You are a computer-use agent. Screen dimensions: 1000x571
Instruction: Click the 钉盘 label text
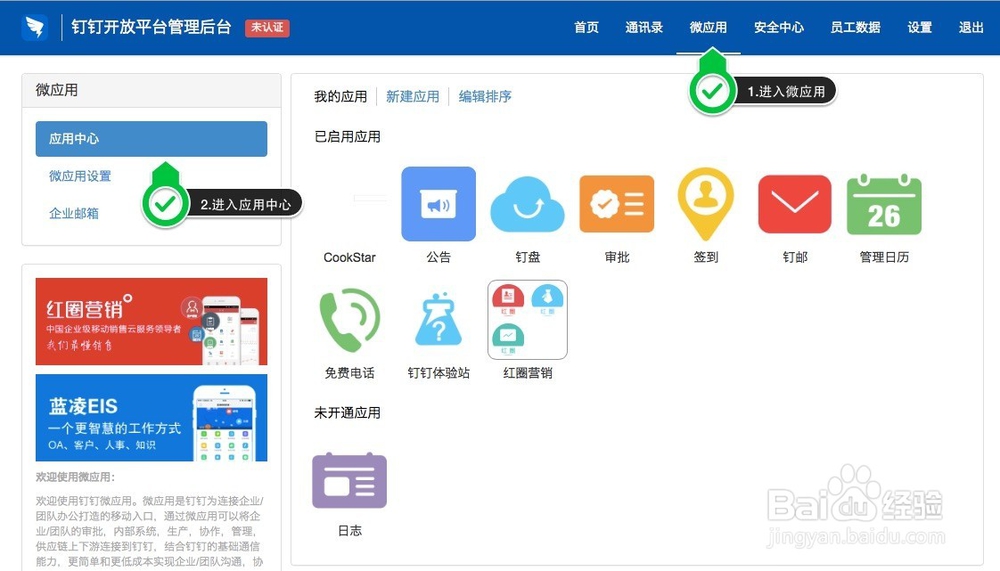[527, 257]
